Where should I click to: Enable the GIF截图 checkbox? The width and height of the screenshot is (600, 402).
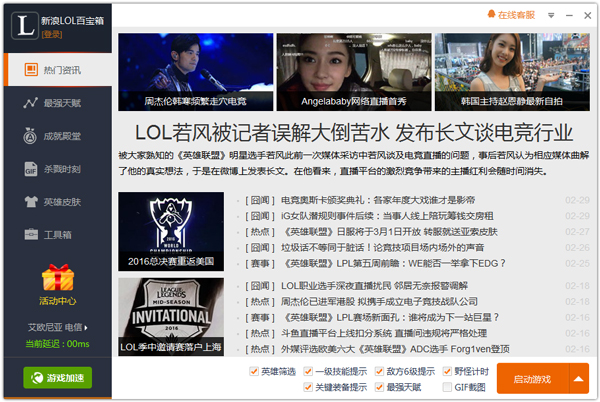(x=447, y=387)
